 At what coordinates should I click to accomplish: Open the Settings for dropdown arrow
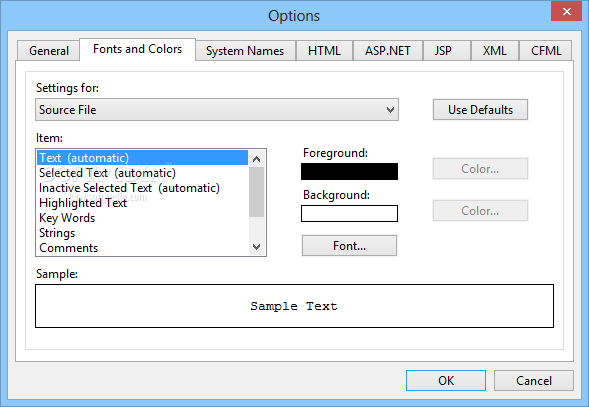coord(390,110)
